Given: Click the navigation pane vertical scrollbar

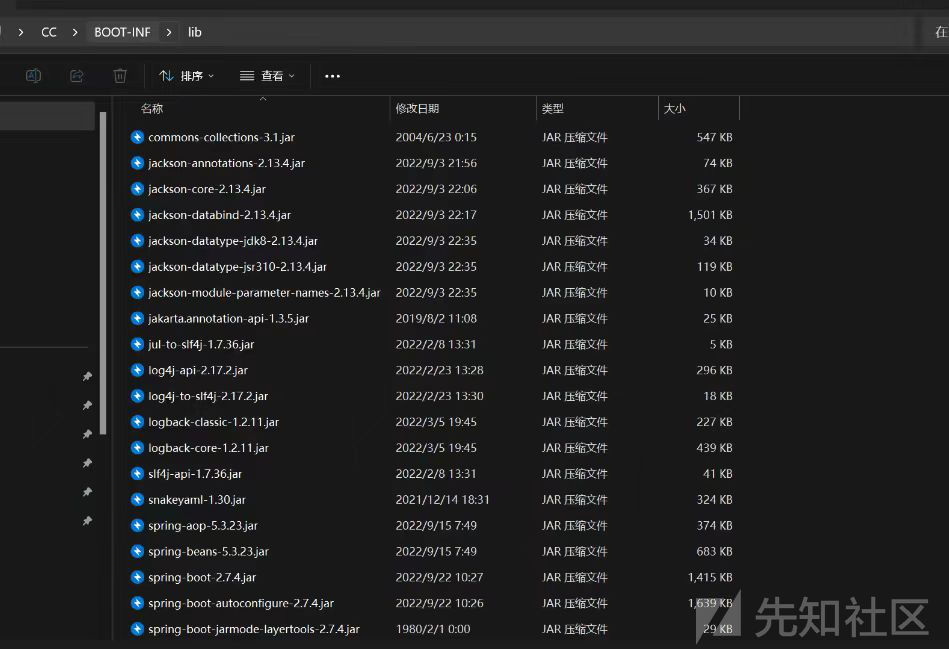Looking at the screenshot, I should (103, 272).
